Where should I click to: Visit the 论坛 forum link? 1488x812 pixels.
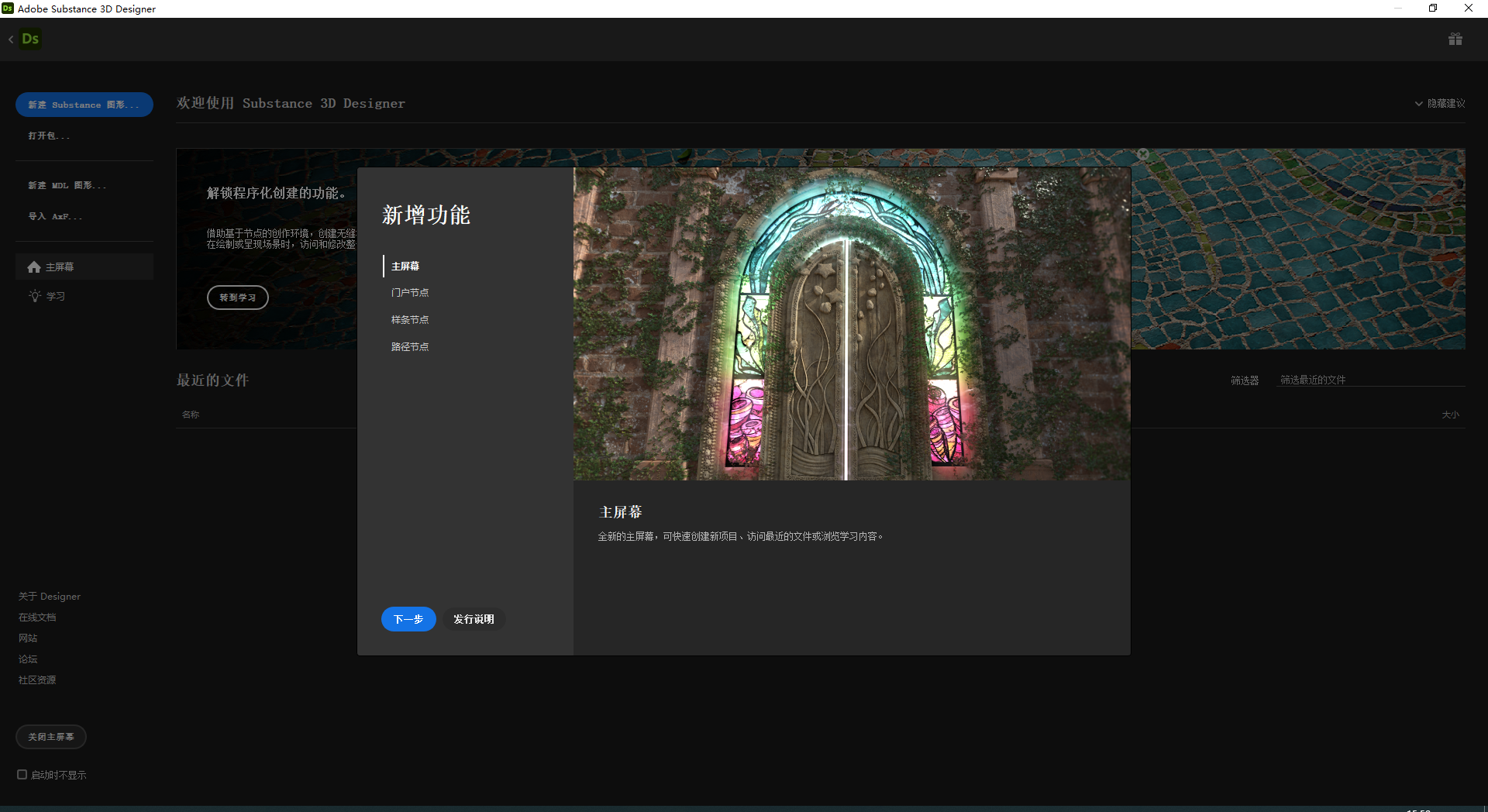[27, 659]
